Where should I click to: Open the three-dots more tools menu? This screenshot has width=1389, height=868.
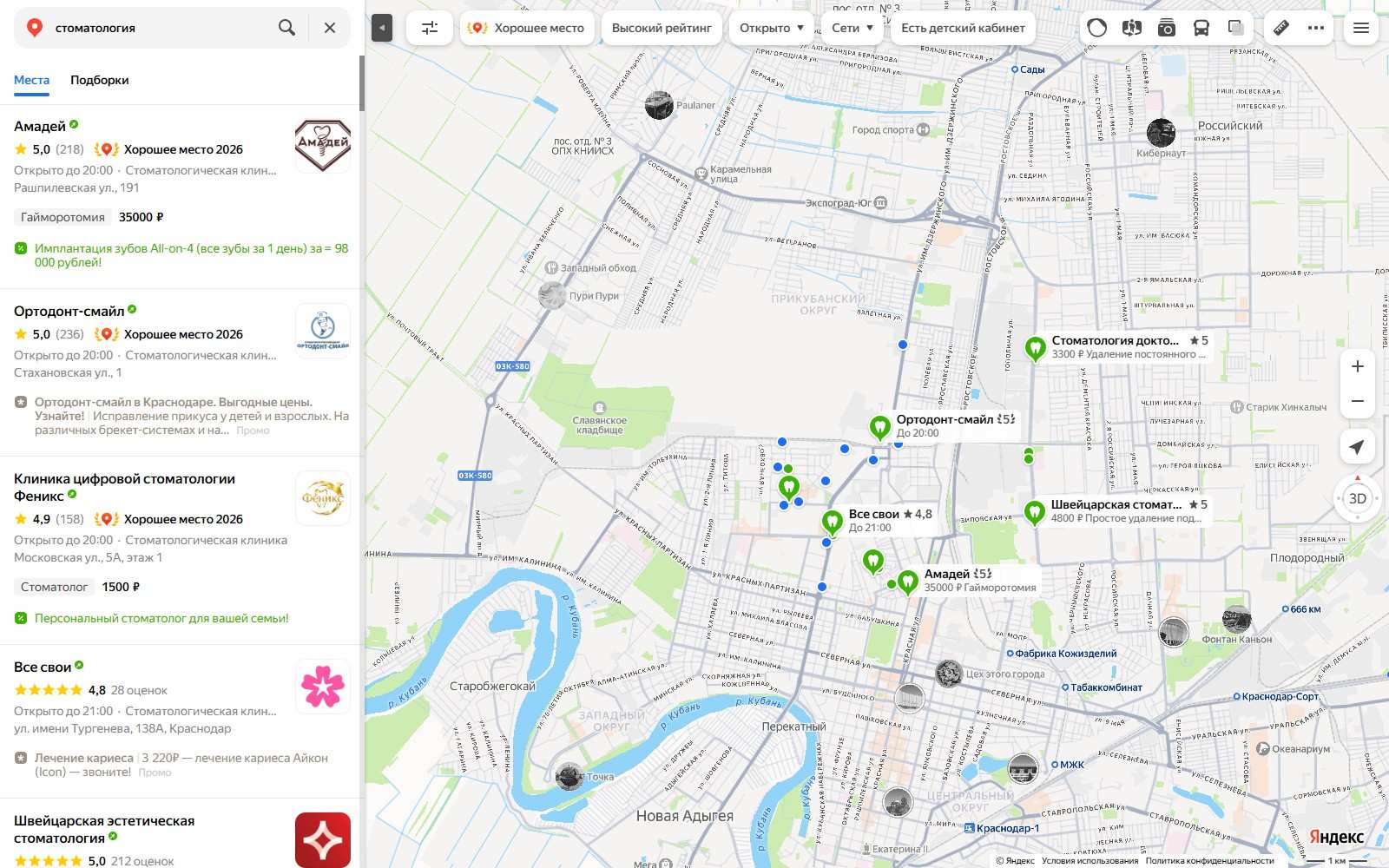[1316, 28]
